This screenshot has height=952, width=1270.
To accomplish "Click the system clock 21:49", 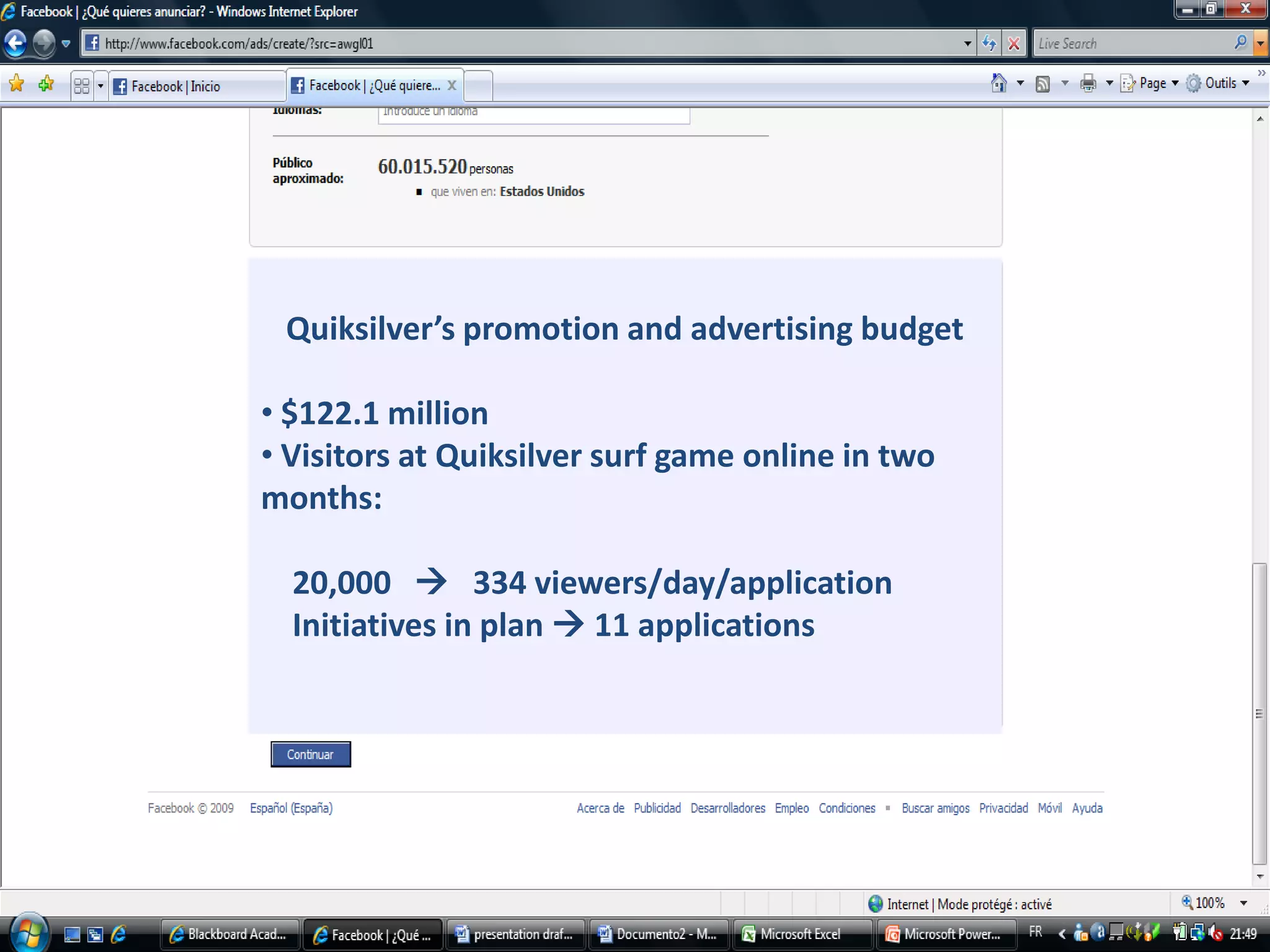I will [x=1243, y=934].
